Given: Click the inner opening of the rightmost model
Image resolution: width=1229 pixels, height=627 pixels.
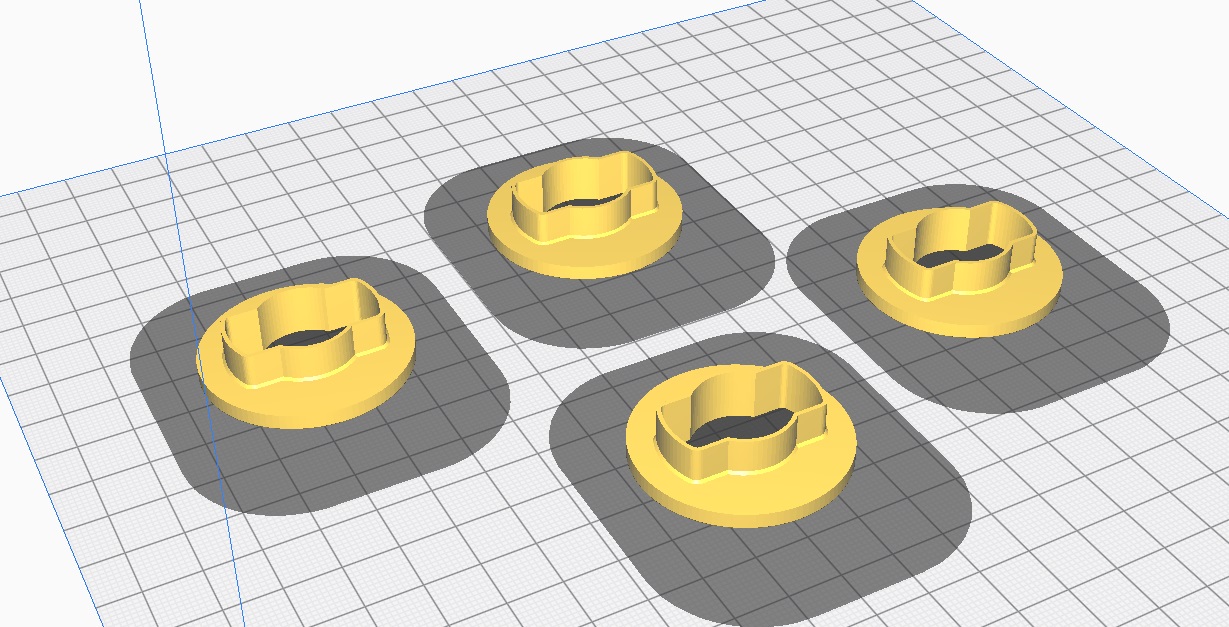Looking at the screenshot, I should point(958,258).
